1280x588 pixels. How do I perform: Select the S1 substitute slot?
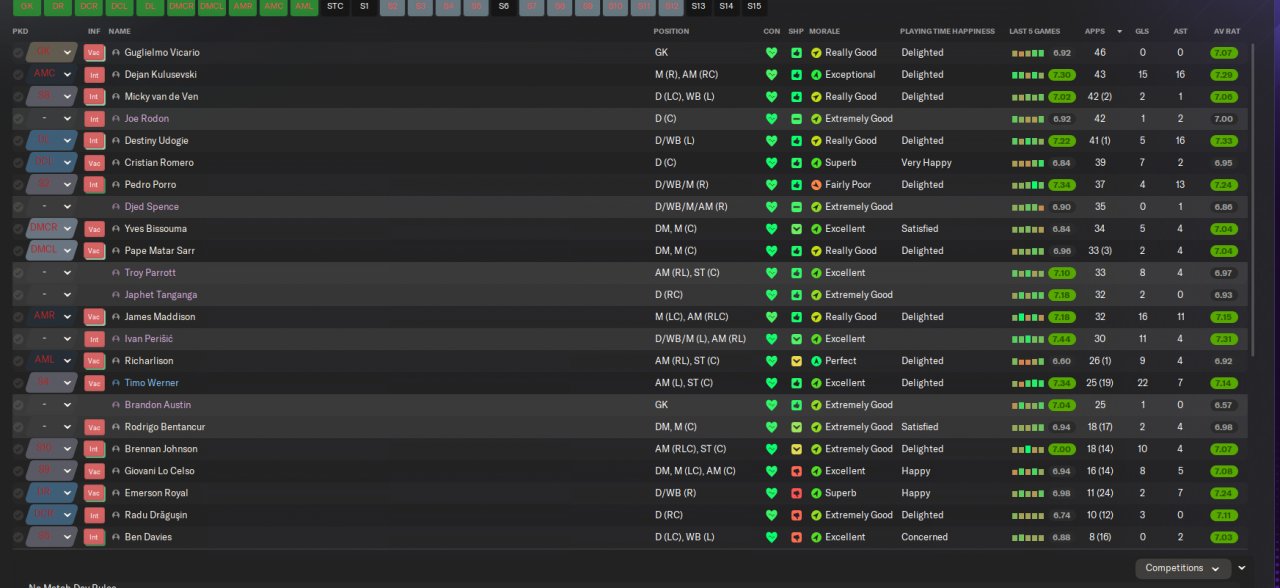[364, 6]
